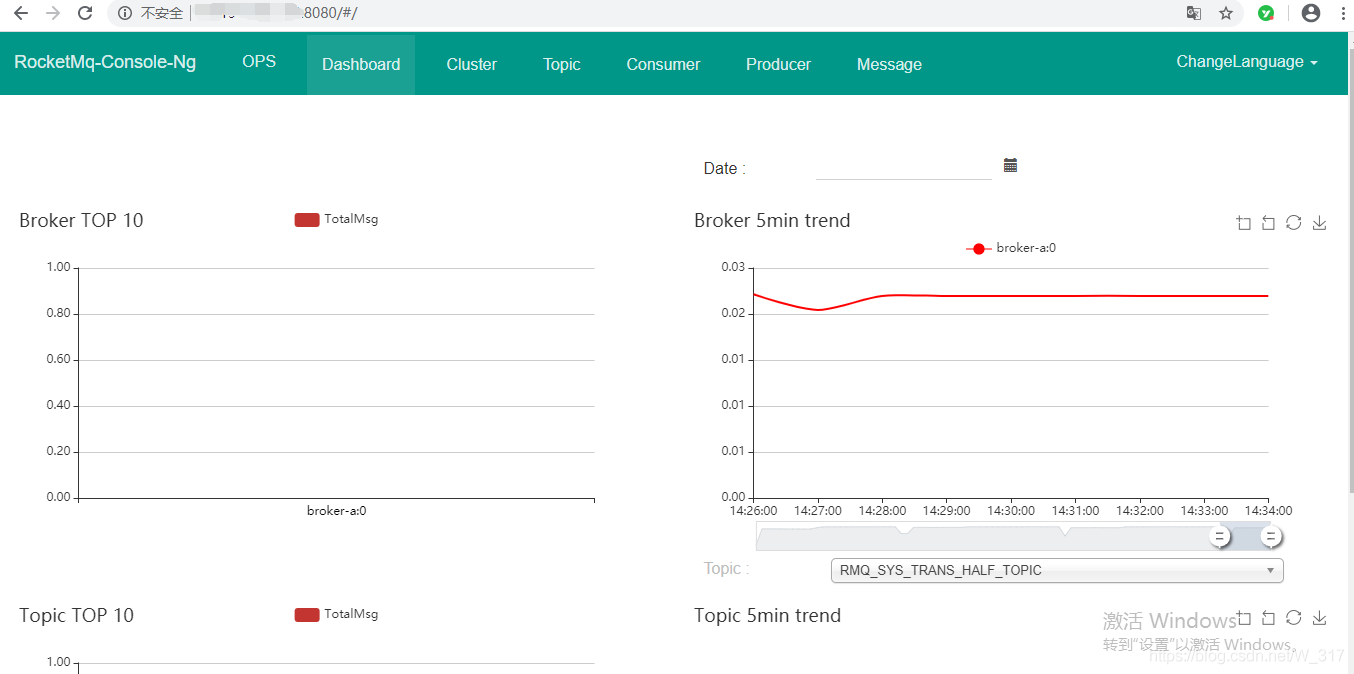1354x674 pixels.
Task: Click the RocketMq-Console-Ng brand link
Action: coord(105,62)
